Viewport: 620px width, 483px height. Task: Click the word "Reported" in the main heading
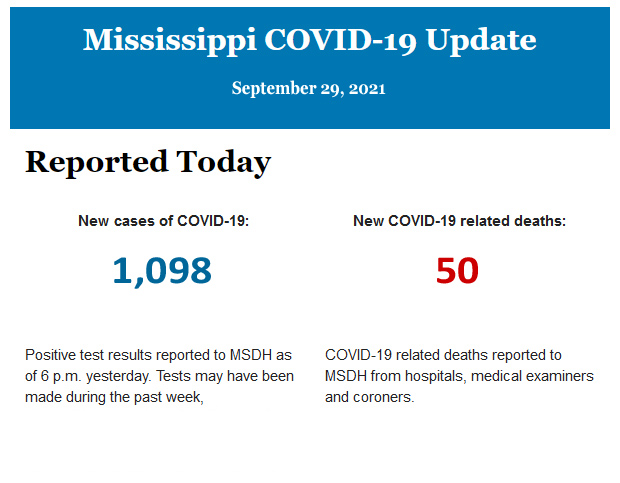click(96, 162)
